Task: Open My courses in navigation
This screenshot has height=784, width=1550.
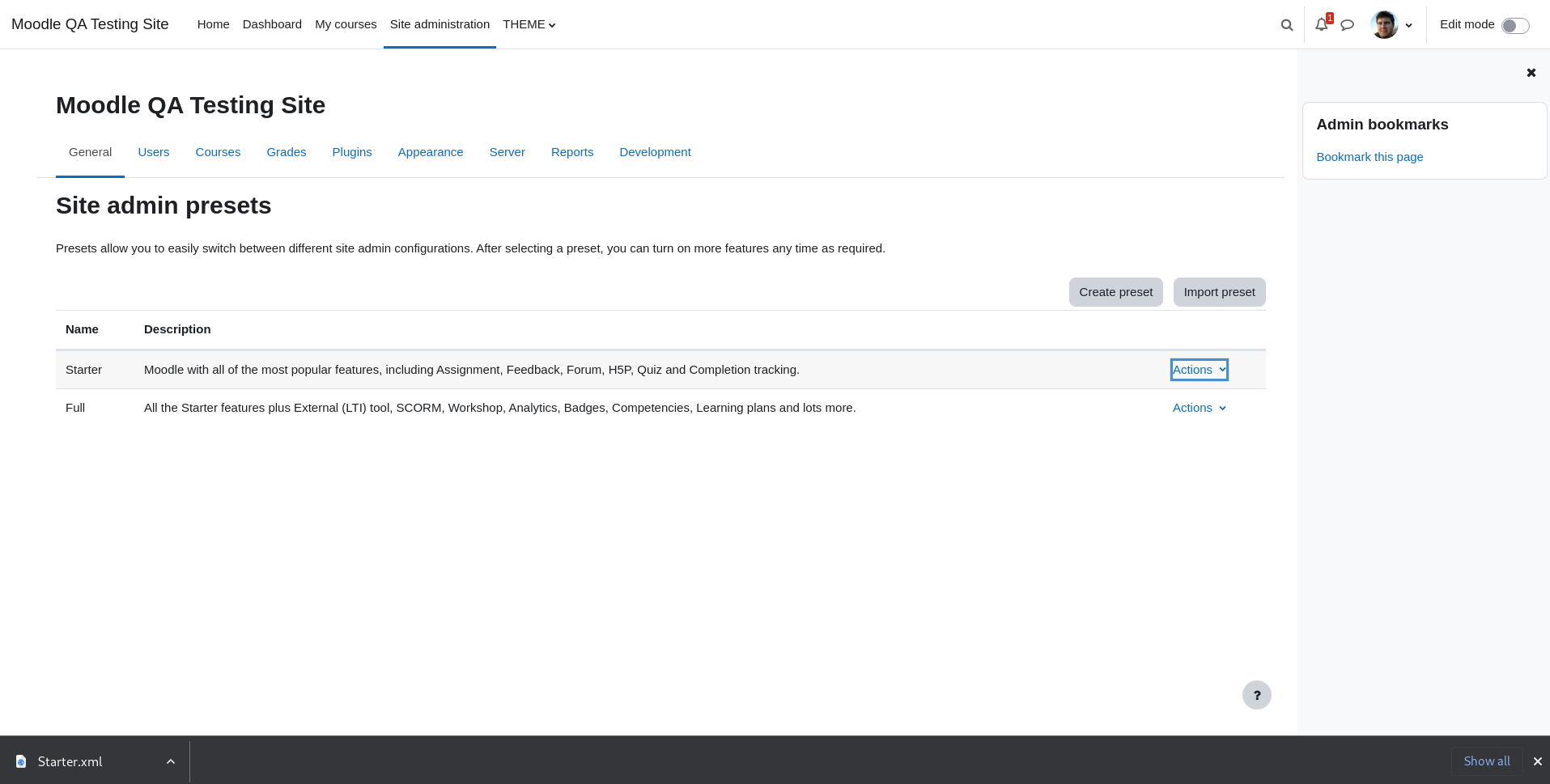Action: tap(346, 24)
